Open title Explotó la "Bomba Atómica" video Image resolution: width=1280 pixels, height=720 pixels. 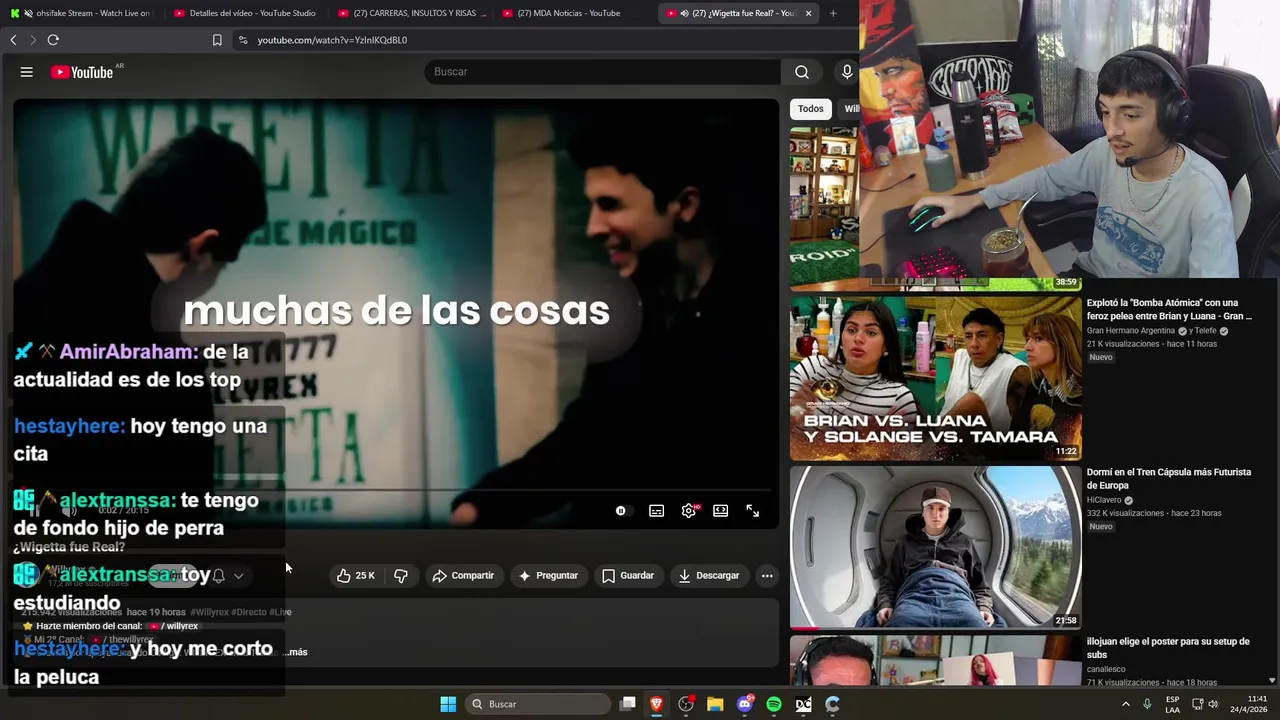click(x=1169, y=309)
